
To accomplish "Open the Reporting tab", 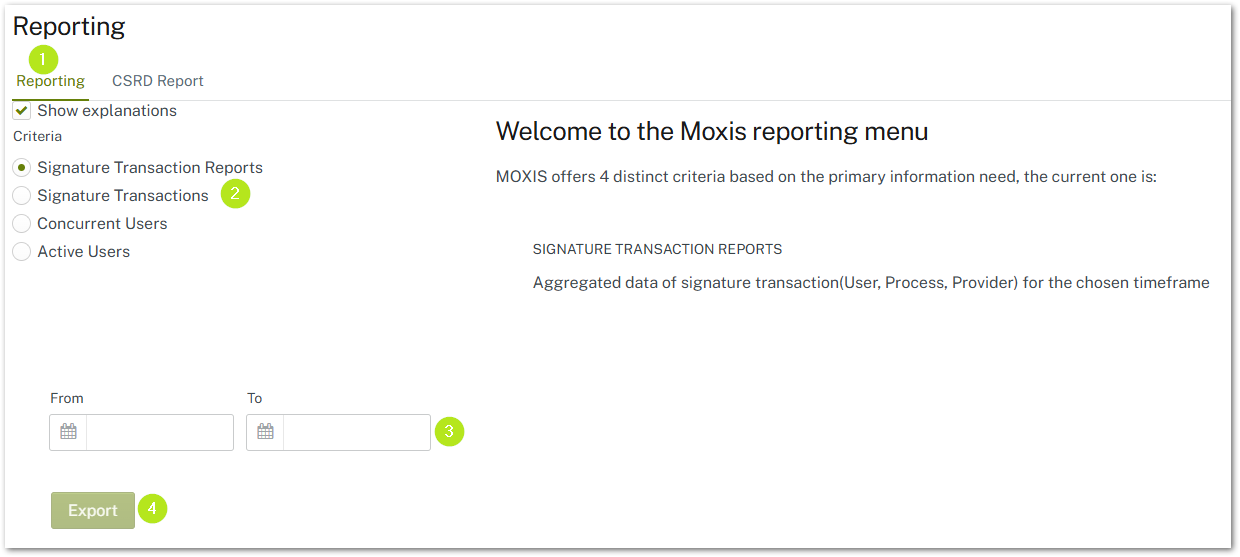I will point(51,81).
